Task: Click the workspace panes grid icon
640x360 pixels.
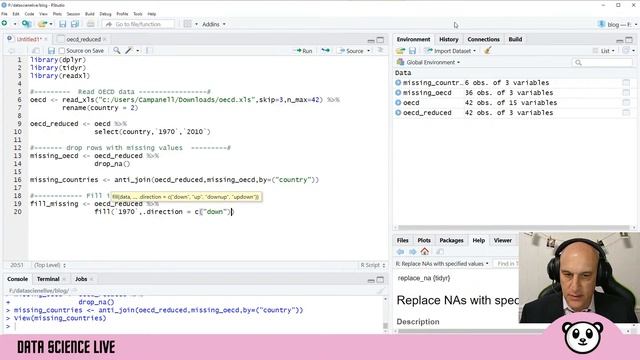Action: (187, 24)
